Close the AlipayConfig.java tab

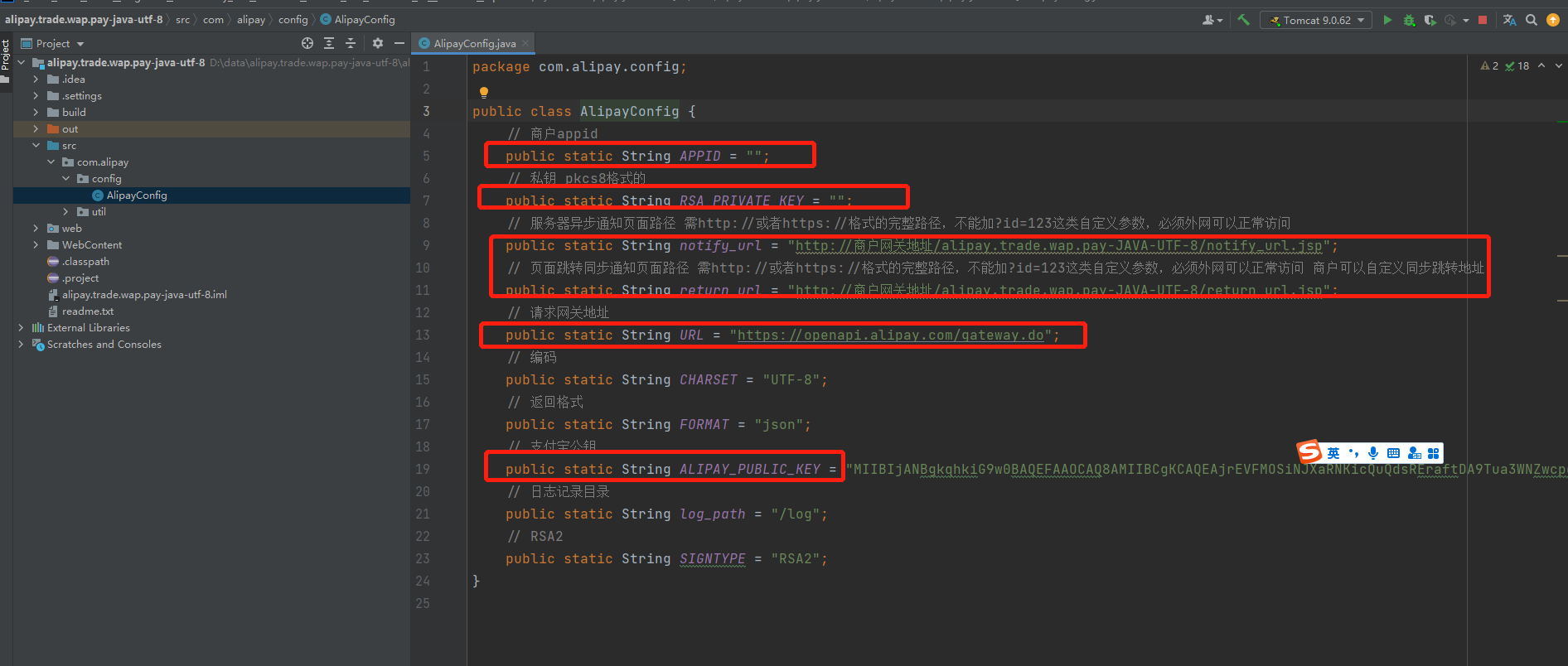tap(525, 43)
